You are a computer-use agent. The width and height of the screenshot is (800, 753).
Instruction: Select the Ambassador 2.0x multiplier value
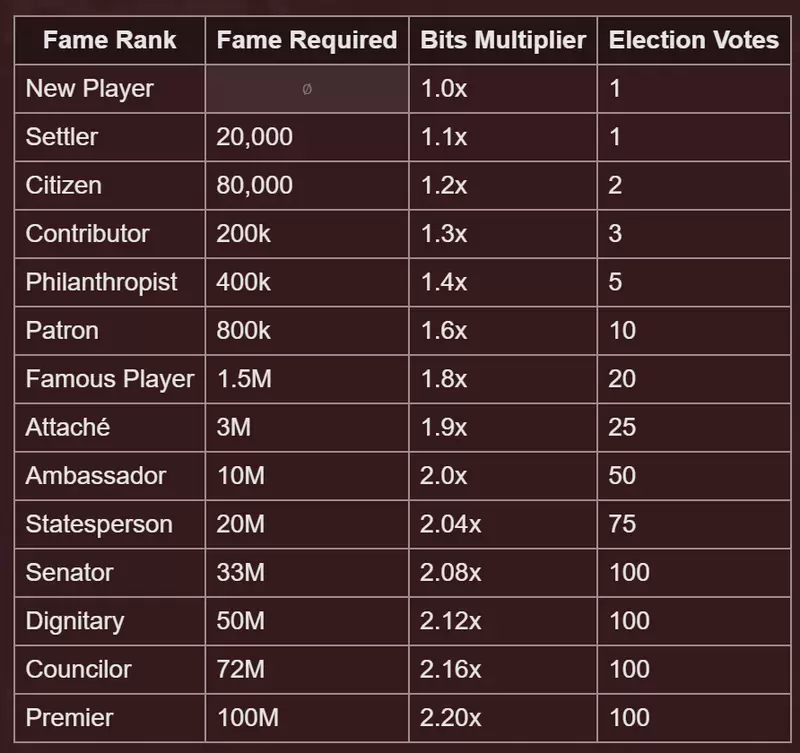coord(443,475)
